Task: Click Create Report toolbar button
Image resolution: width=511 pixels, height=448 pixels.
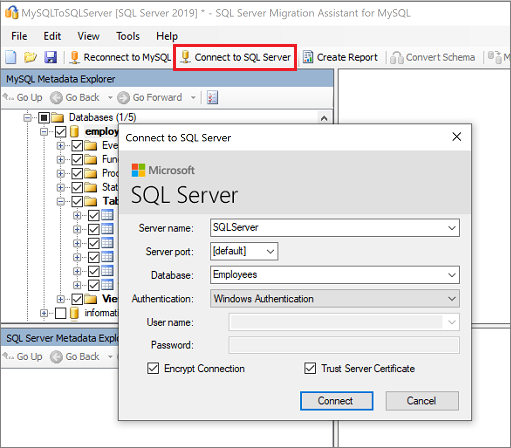Action: pyautogui.click(x=340, y=57)
